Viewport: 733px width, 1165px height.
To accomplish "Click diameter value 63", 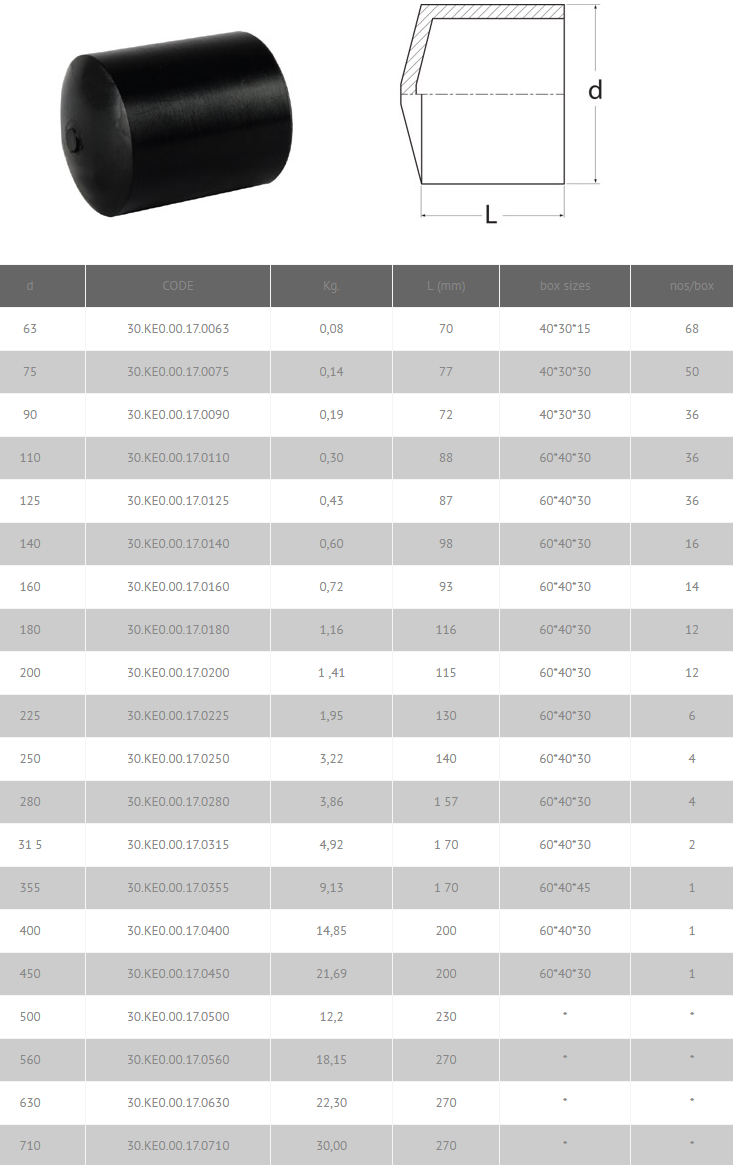I will click(x=30, y=328).
